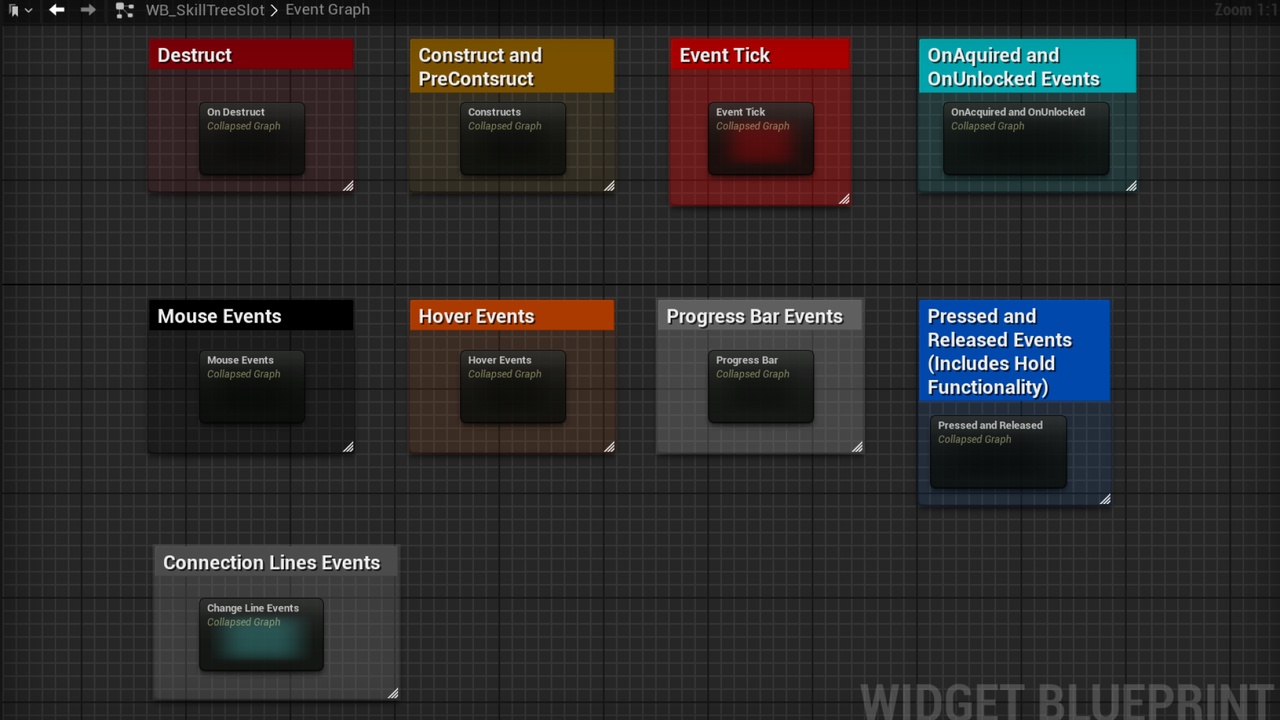Image resolution: width=1280 pixels, height=720 pixels.
Task: Select the OnAcquired and OnUnlocked collapsed node
Action: 1026,138
